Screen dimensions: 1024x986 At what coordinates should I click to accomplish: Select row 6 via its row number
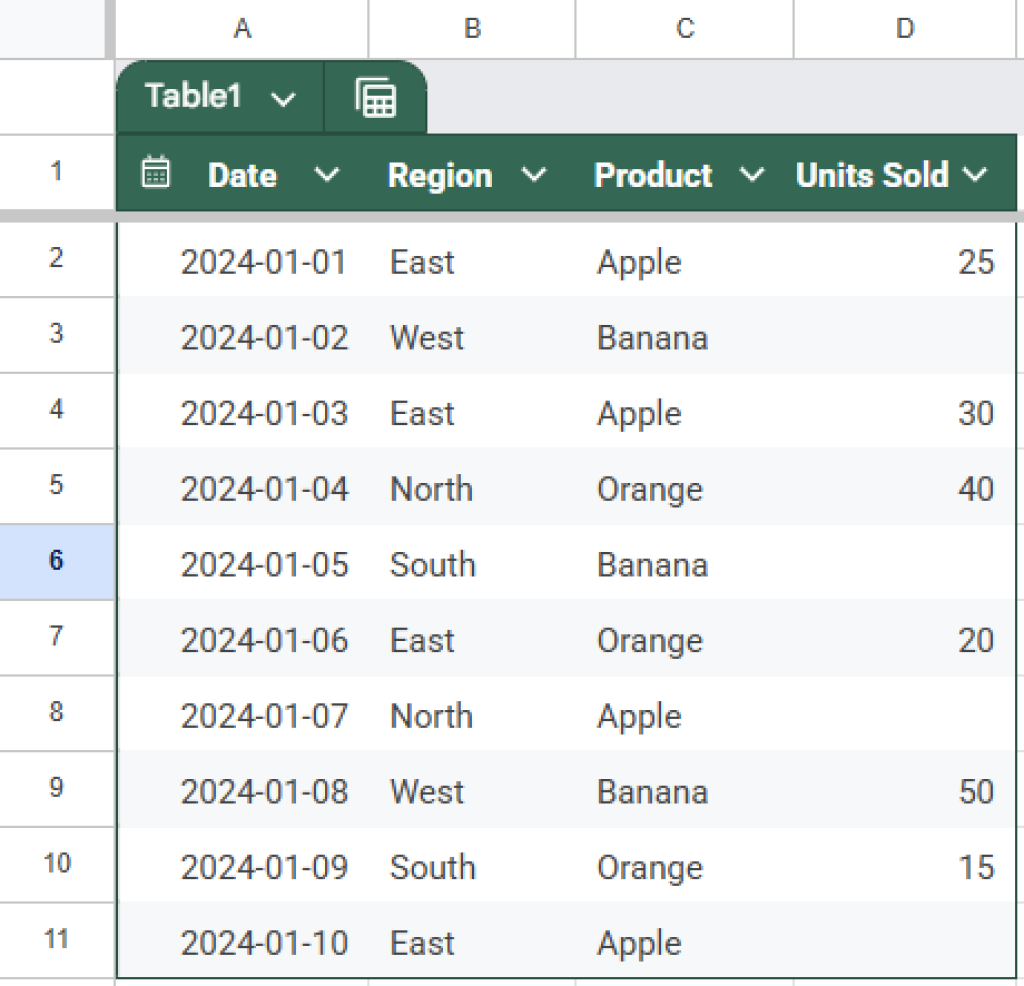pyautogui.click(x=56, y=561)
